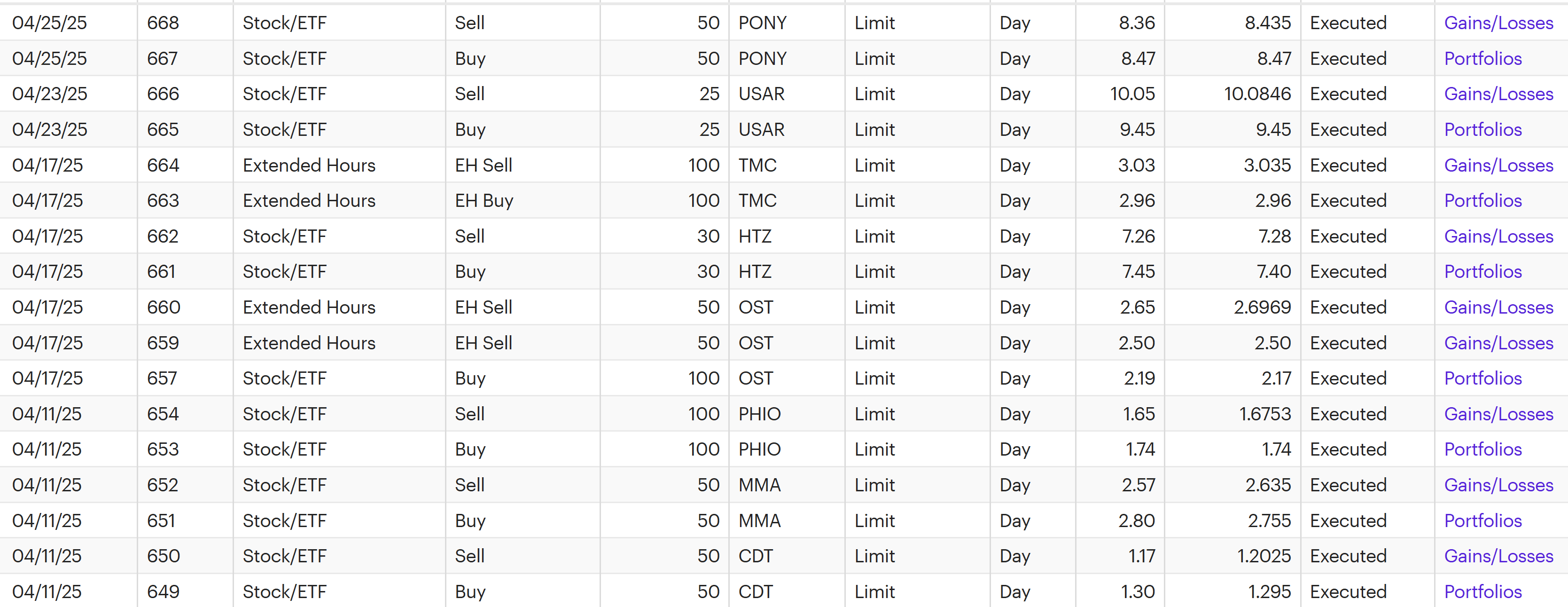Open Portfolios link for HTZ buy order 661

point(1482,272)
